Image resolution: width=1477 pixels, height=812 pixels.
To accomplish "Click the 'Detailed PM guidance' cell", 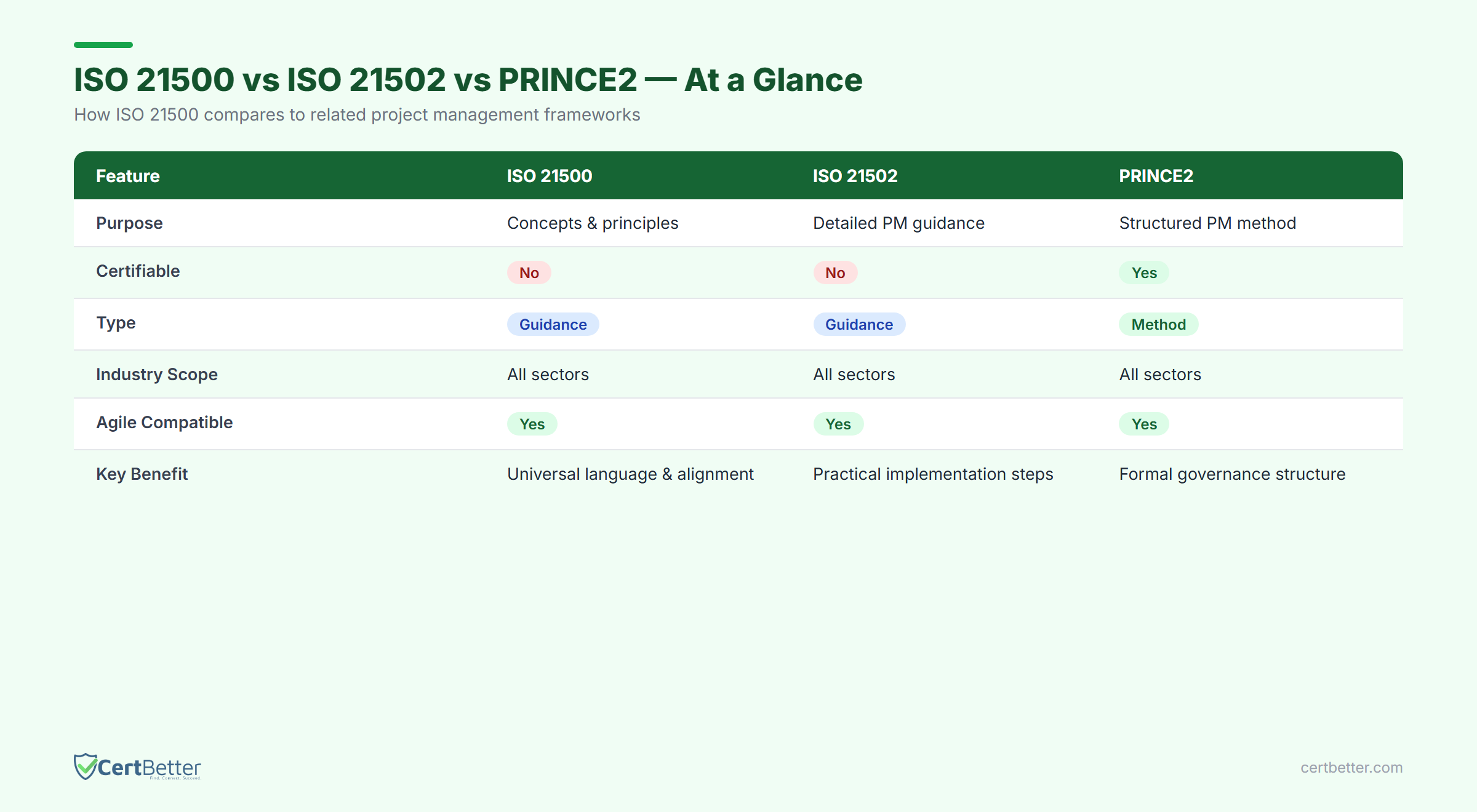I will coord(899,223).
